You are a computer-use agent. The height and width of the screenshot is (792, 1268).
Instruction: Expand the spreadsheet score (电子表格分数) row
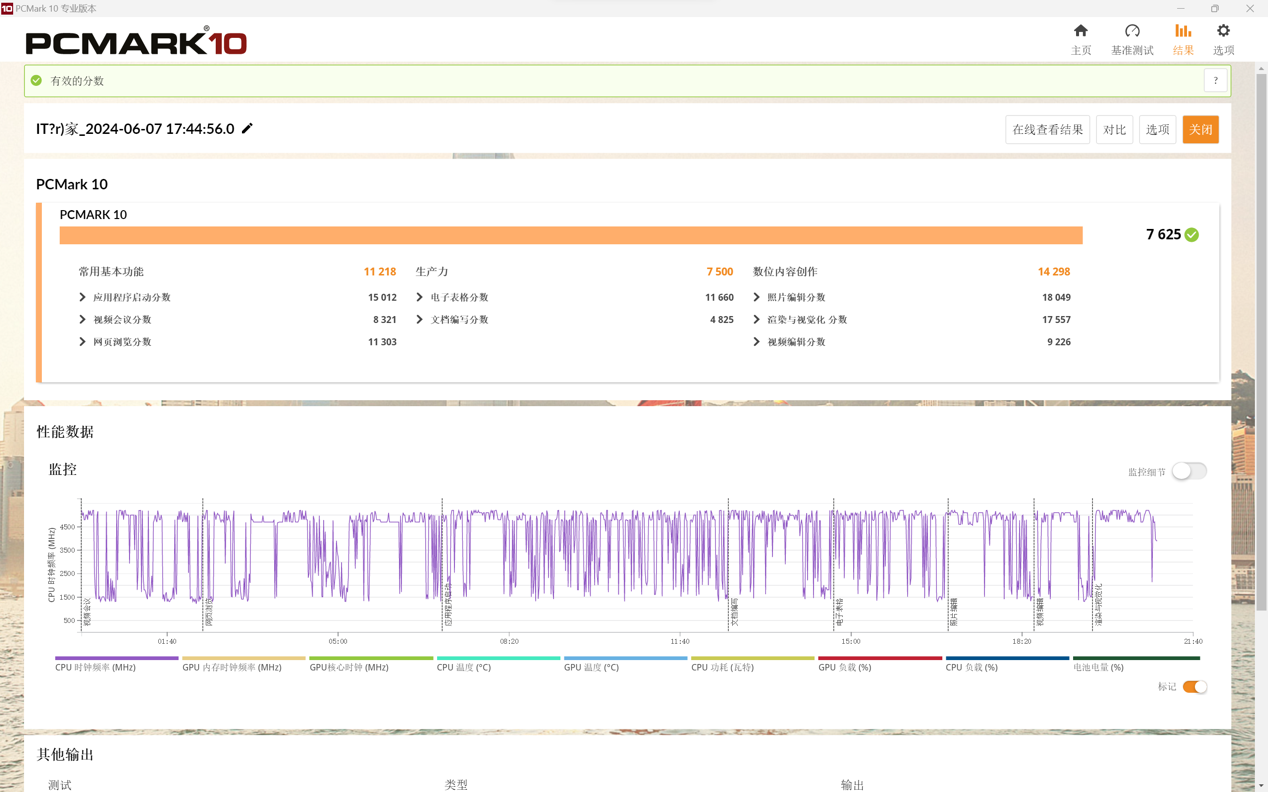(x=420, y=298)
